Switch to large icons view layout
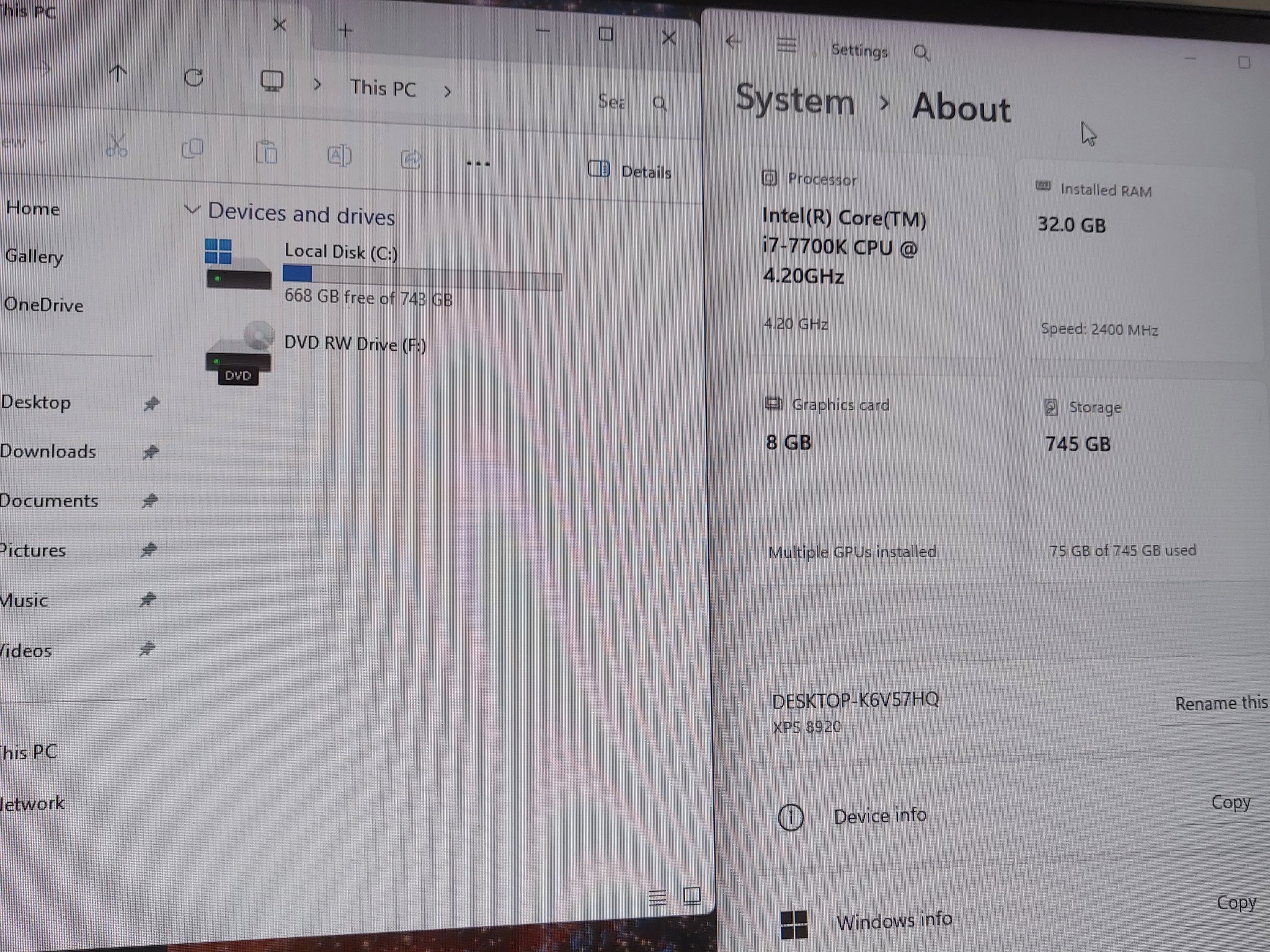The height and width of the screenshot is (952, 1270). (692, 896)
